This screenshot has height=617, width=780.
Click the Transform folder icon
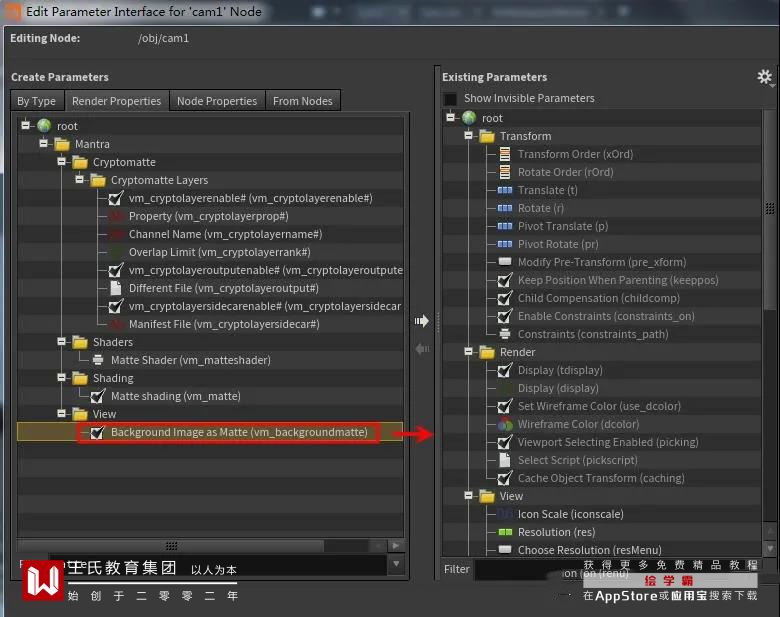[x=487, y=136]
